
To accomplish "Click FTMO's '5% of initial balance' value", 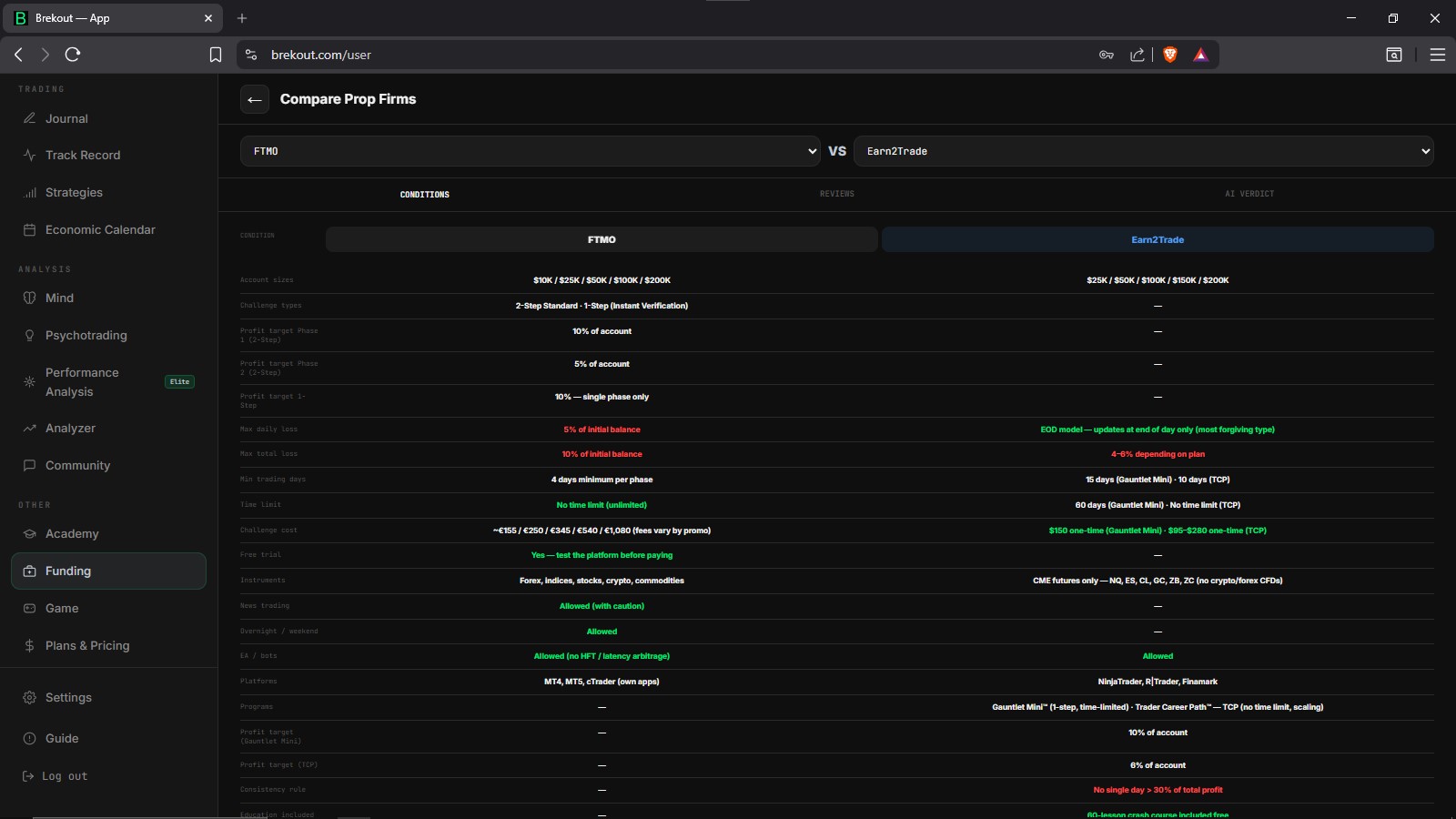I will pyautogui.click(x=602, y=430).
